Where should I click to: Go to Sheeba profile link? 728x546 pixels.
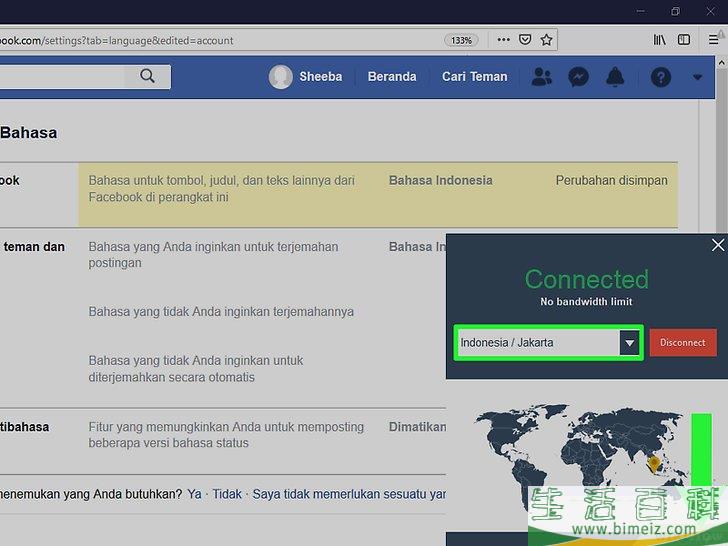(320, 77)
